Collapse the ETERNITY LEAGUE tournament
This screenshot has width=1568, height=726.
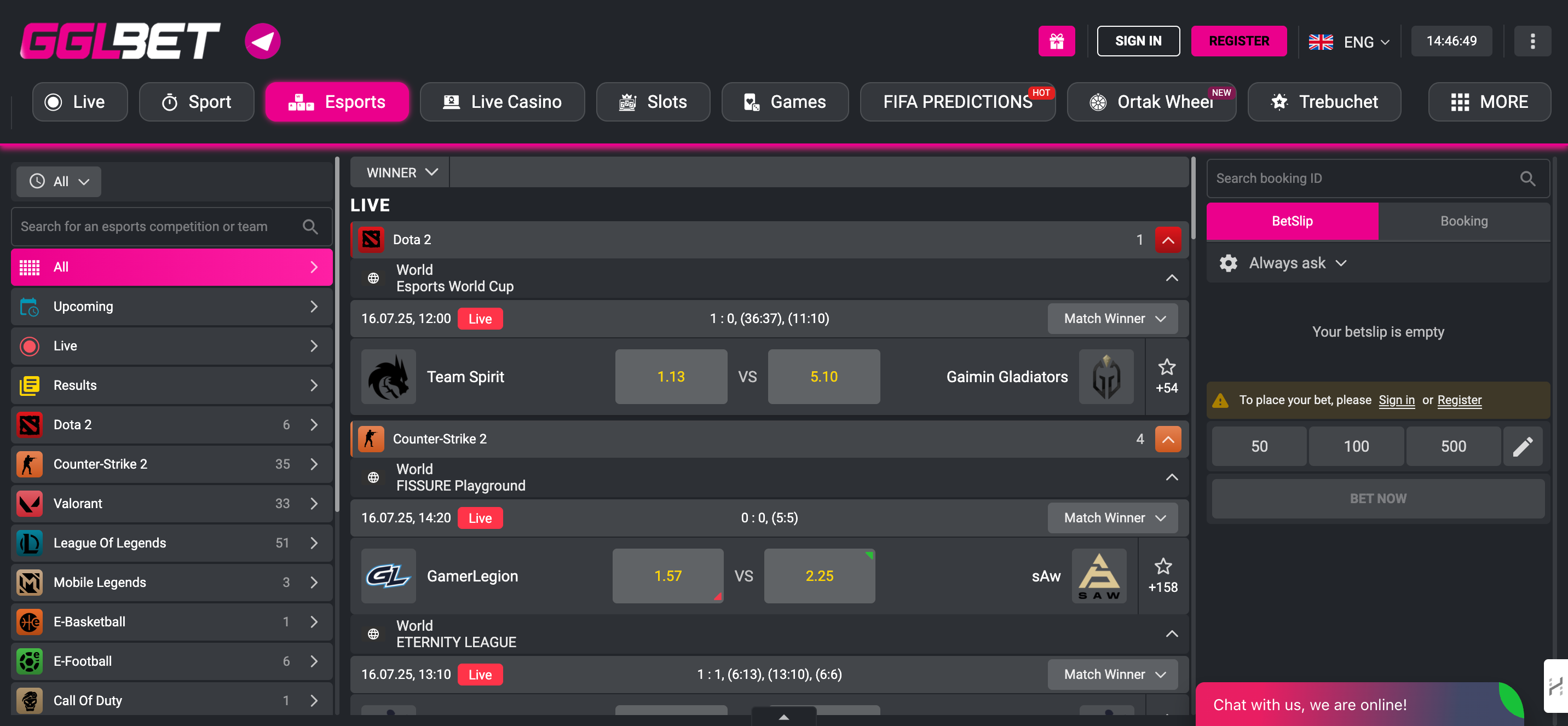tap(1171, 634)
